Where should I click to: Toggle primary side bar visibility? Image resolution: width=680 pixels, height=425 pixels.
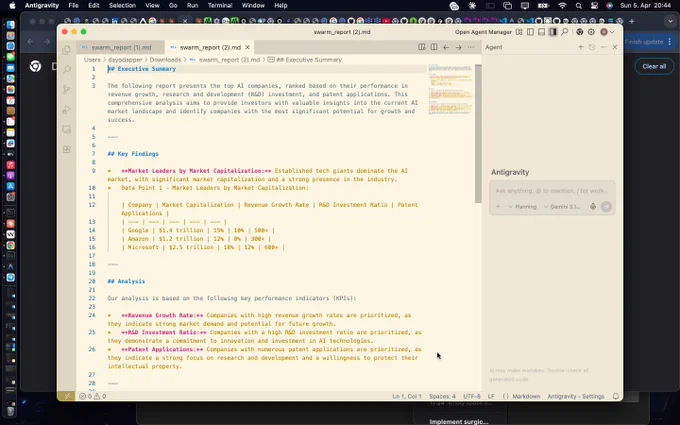pos(530,32)
